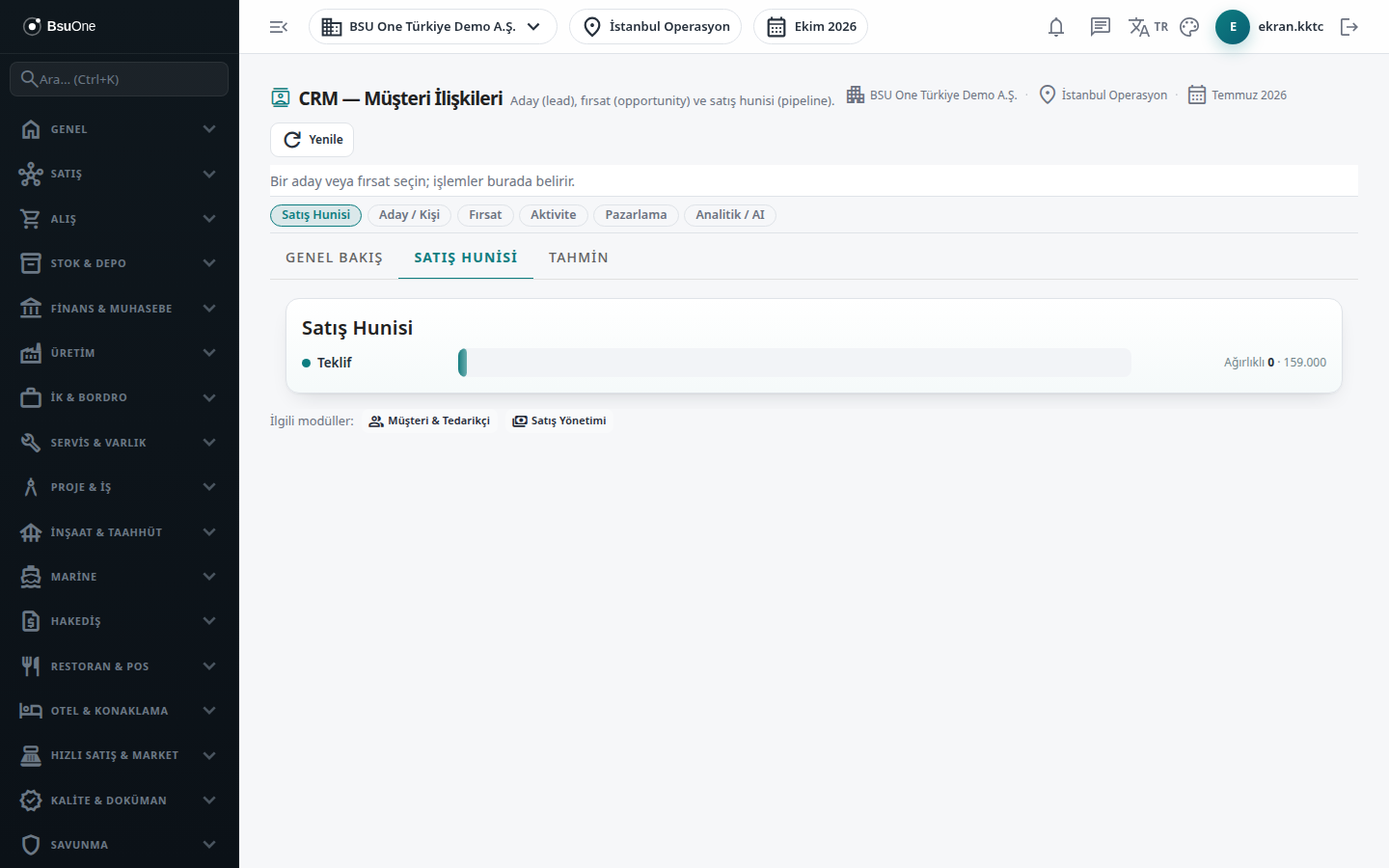Click the Üretim factory icon
The width and height of the screenshot is (1389, 868).
point(31,353)
